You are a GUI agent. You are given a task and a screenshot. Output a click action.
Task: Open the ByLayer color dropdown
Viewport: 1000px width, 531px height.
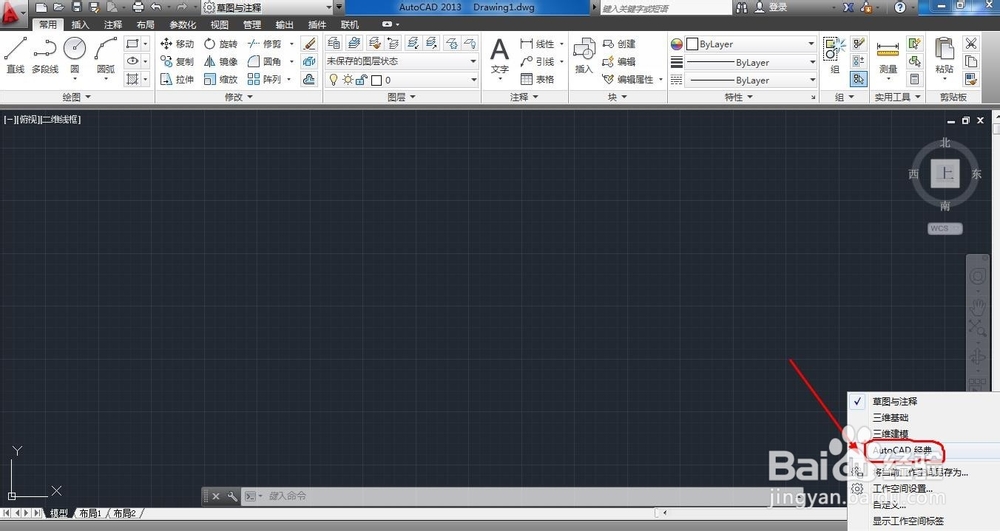(751, 44)
